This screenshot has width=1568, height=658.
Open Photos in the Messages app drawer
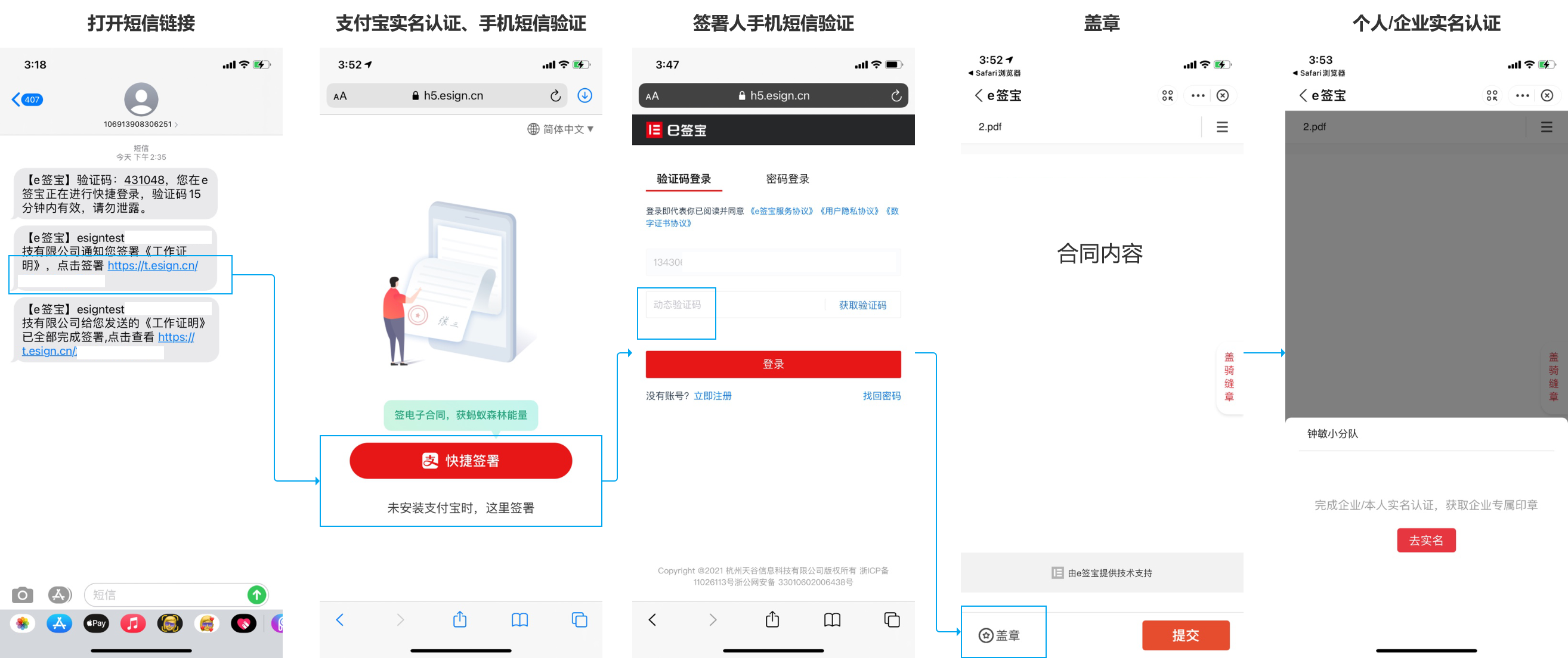23,623
